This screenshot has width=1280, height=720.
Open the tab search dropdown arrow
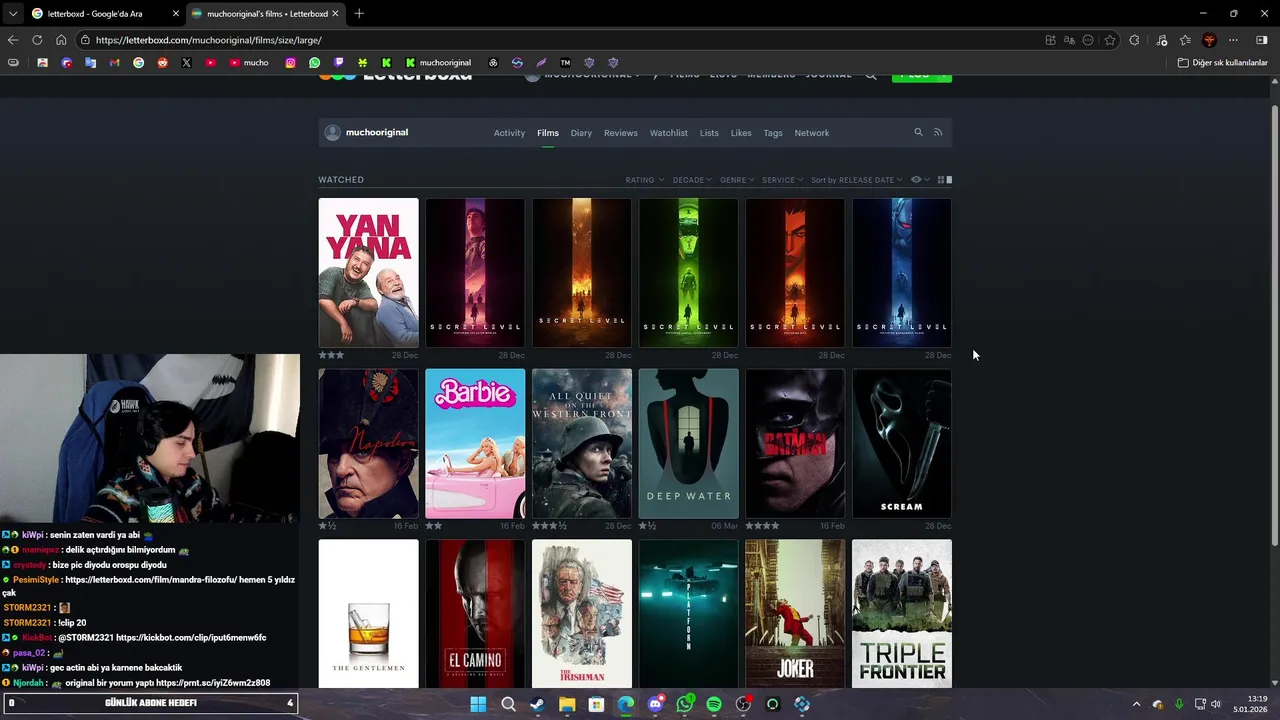12,13
